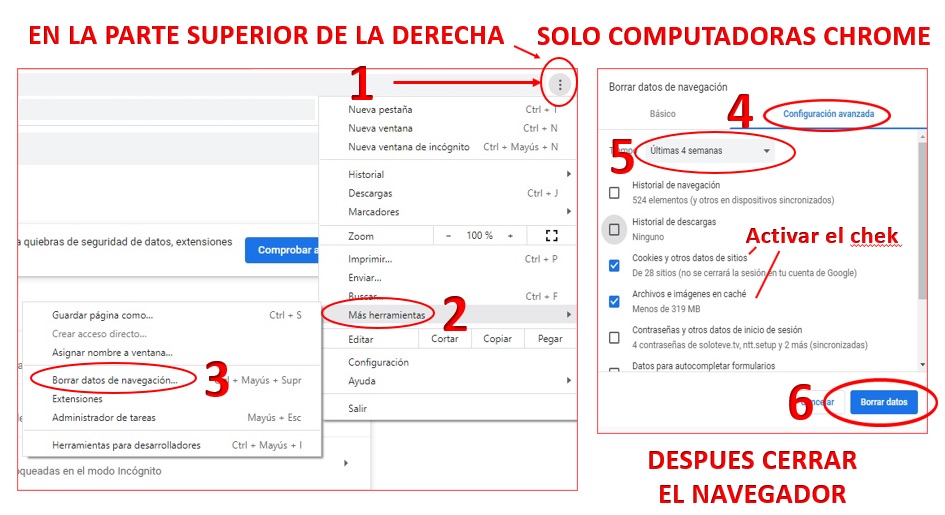The height and width of the screenshot is (515, 945).
Task: Increase zoom with plus button
Action: click(510, 236)
